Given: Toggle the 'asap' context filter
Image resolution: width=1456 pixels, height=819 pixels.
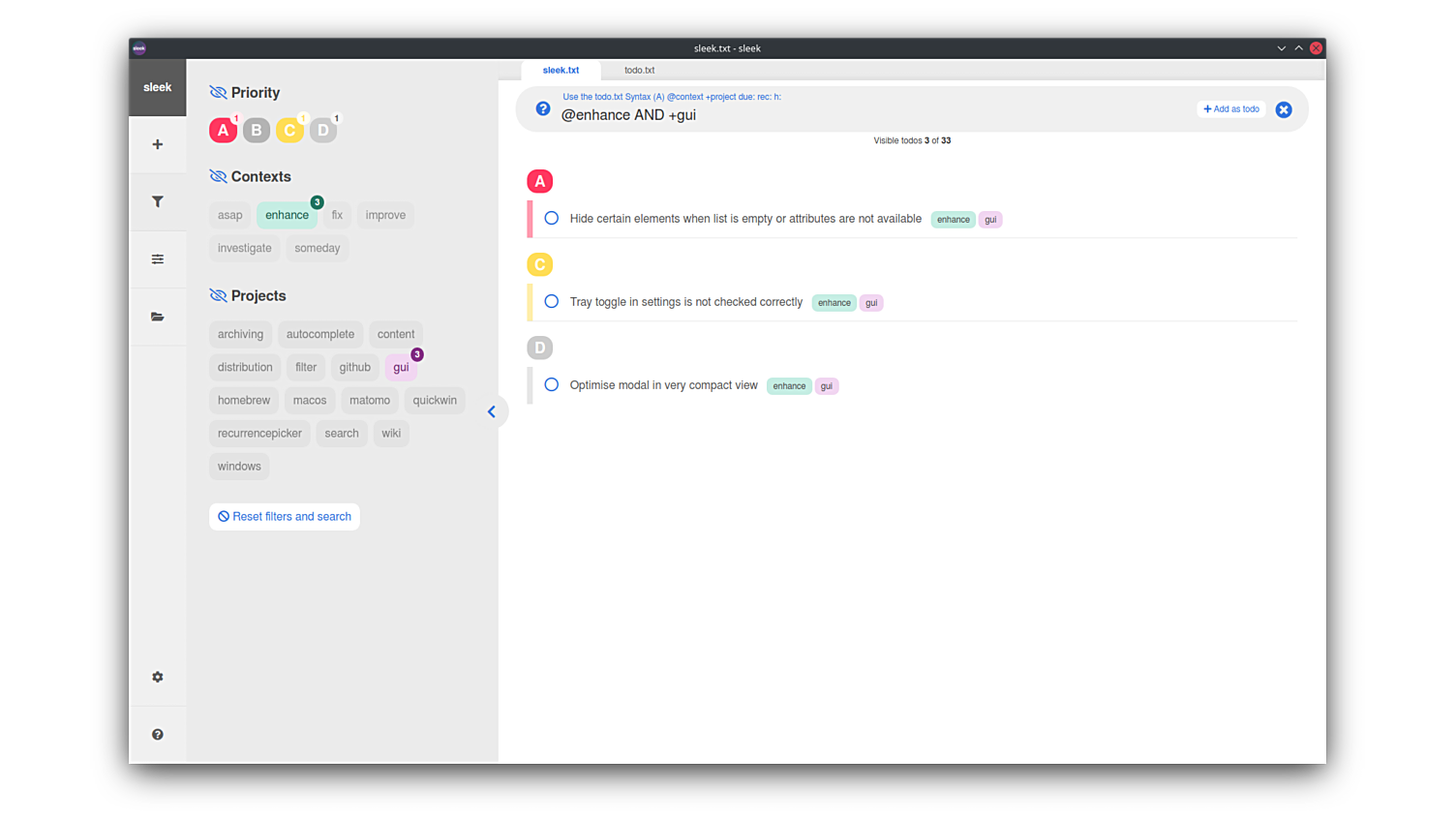Looking at the screenshot, I should [x=230, y=215].
